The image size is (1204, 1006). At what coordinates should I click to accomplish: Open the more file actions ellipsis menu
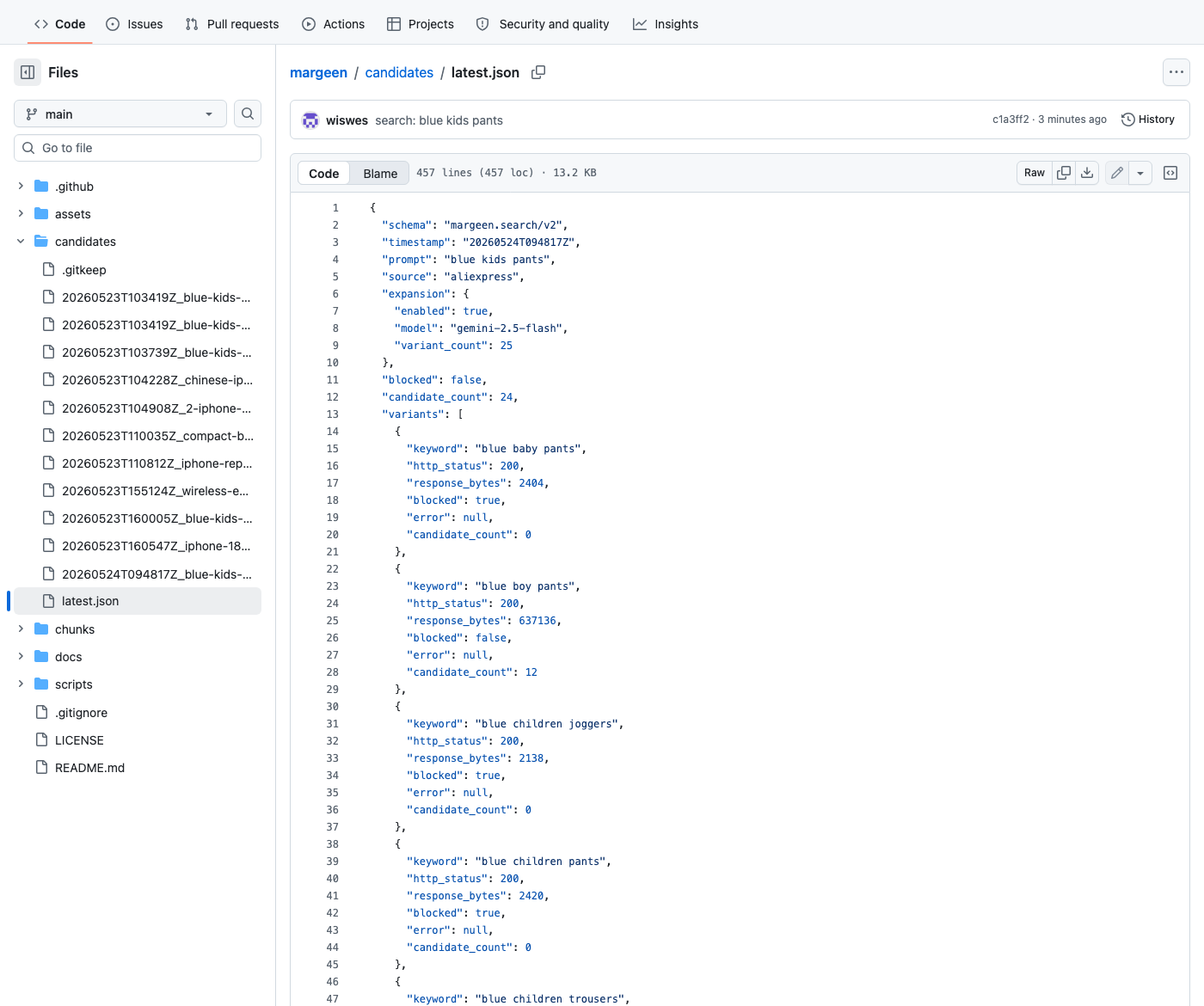1176,72
